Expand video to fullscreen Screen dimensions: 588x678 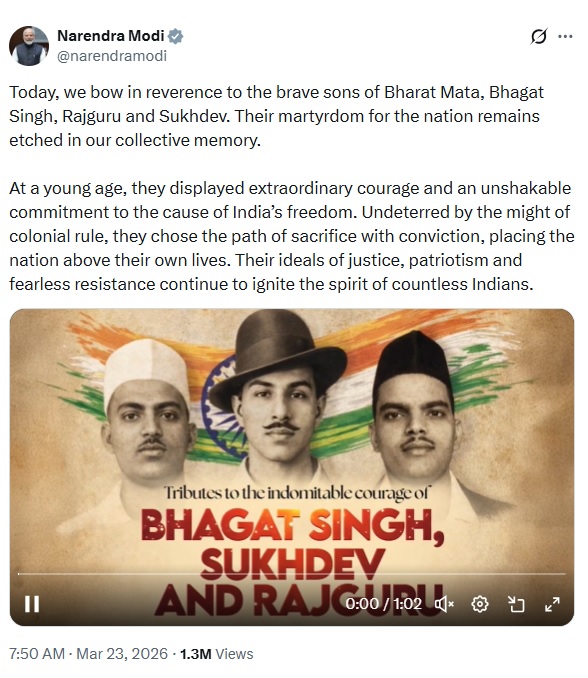coord(552,604)
